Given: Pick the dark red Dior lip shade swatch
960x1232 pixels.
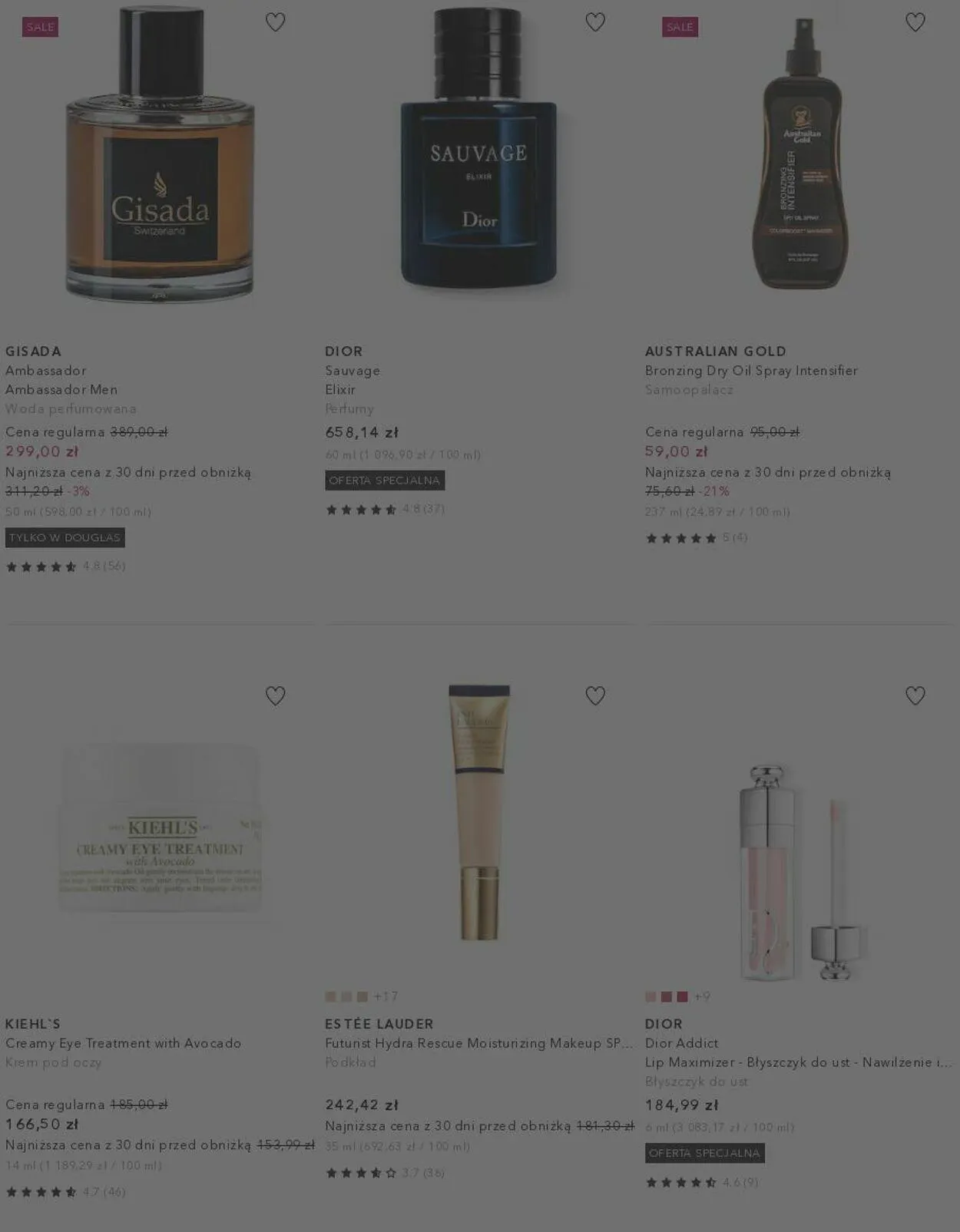Looking at the screenshot, I should click(682, 996).
